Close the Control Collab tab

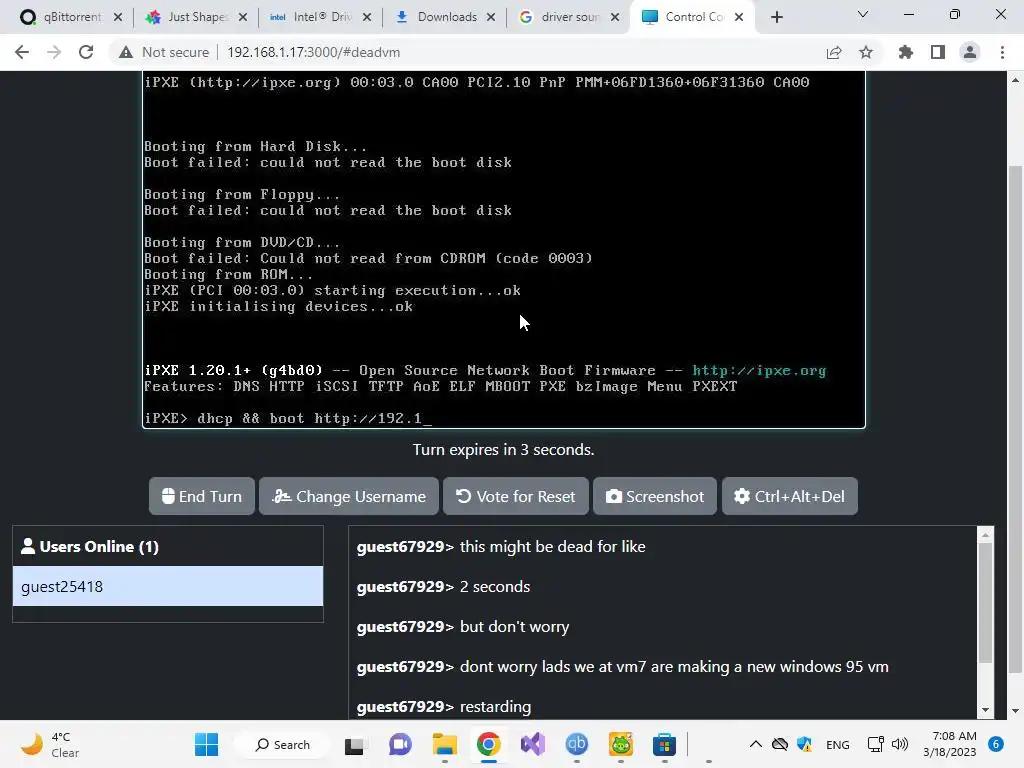pos(739,17)
